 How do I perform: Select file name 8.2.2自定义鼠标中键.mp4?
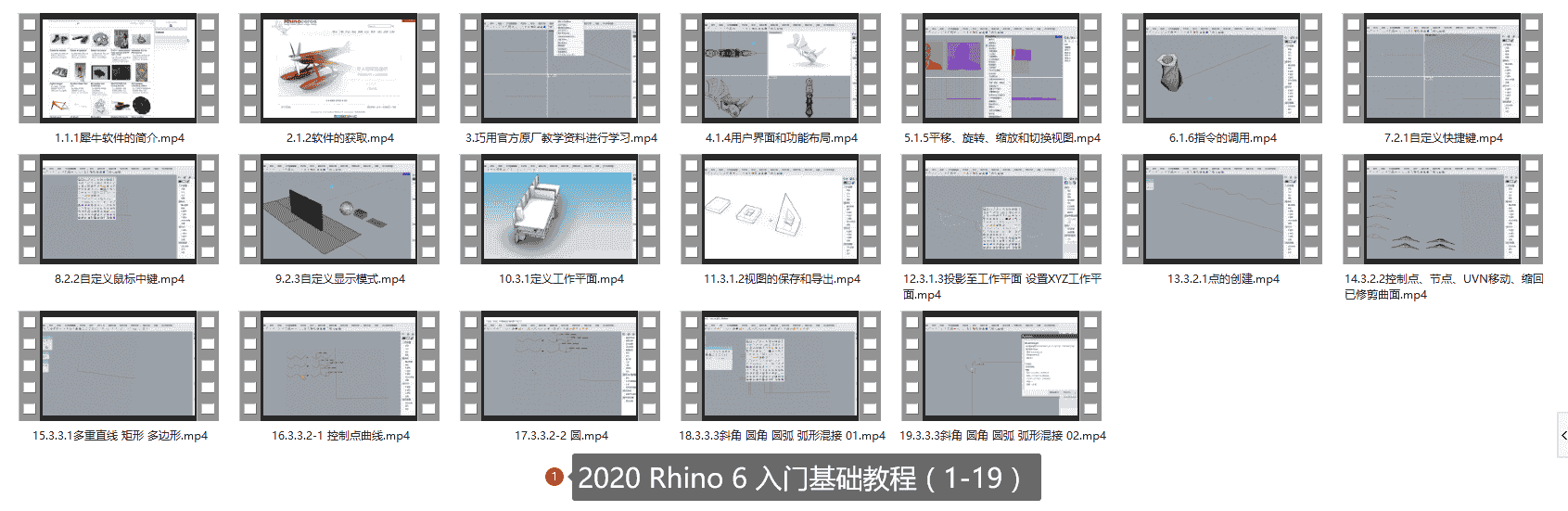pyautogui.click(x=120, y=279)
